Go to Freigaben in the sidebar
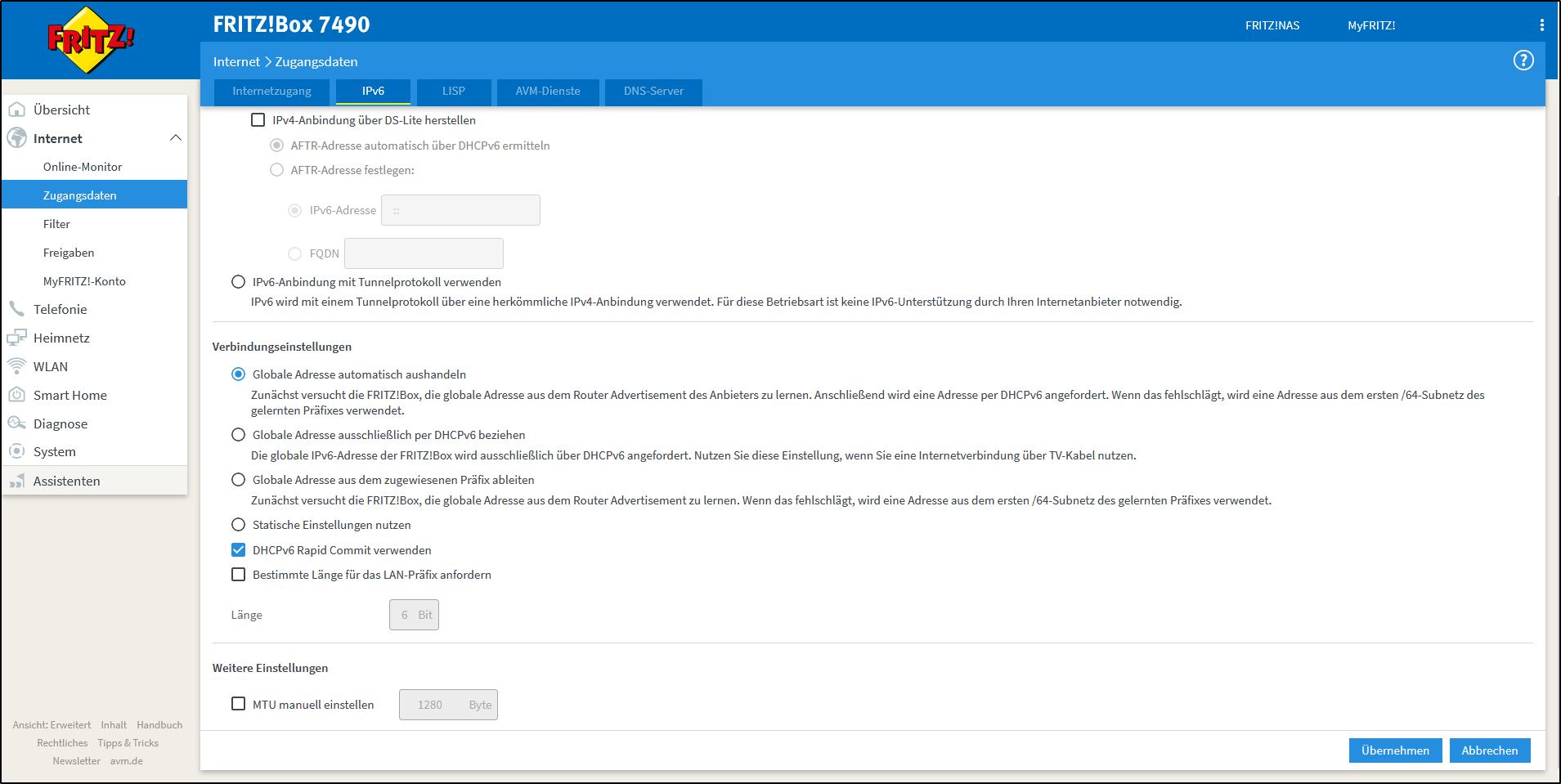The height and width of the screenshot is (784, 1561). pos(69,253)
